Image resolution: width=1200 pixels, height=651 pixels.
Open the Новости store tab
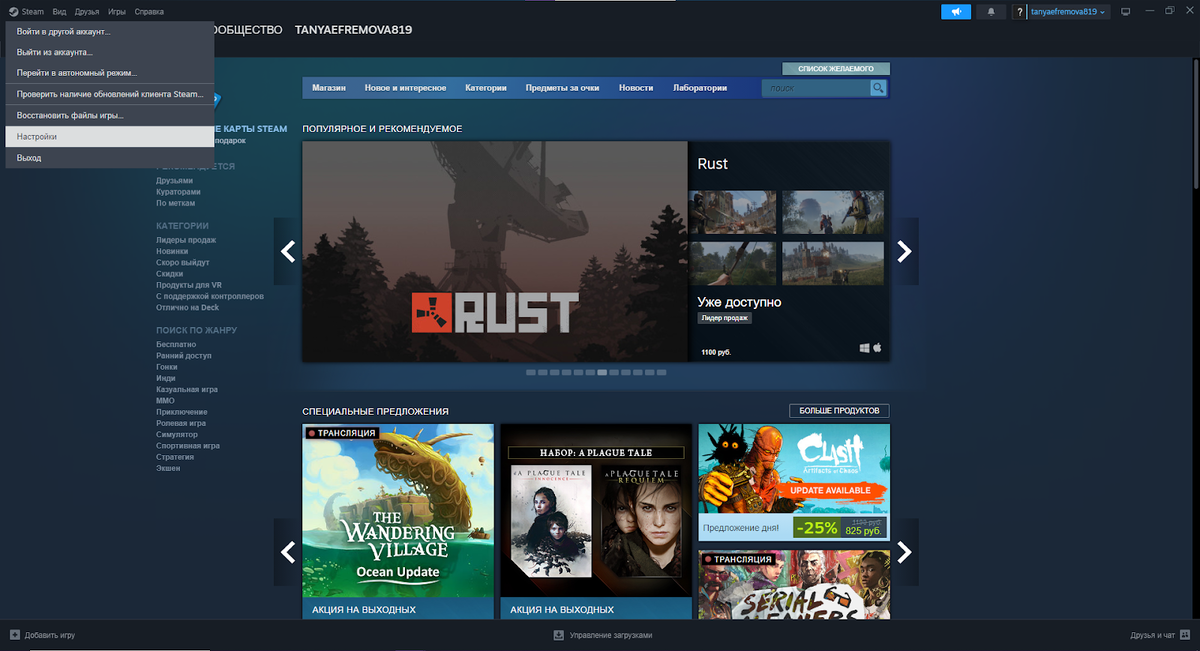[636, 88]
